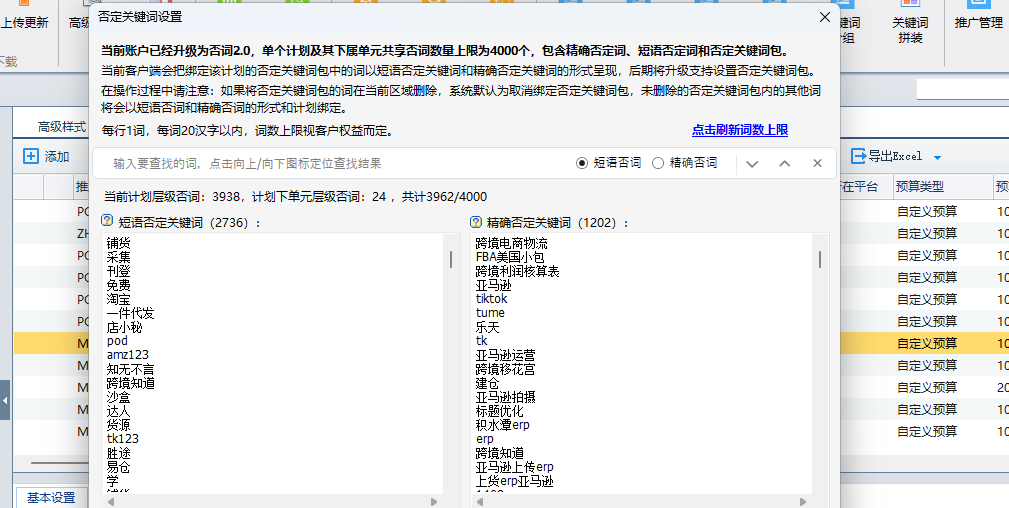Click right arrow of 精确 list horizontal scrollbar
Viewport: 1009px width, 508px height.
(x=803, y=502)
